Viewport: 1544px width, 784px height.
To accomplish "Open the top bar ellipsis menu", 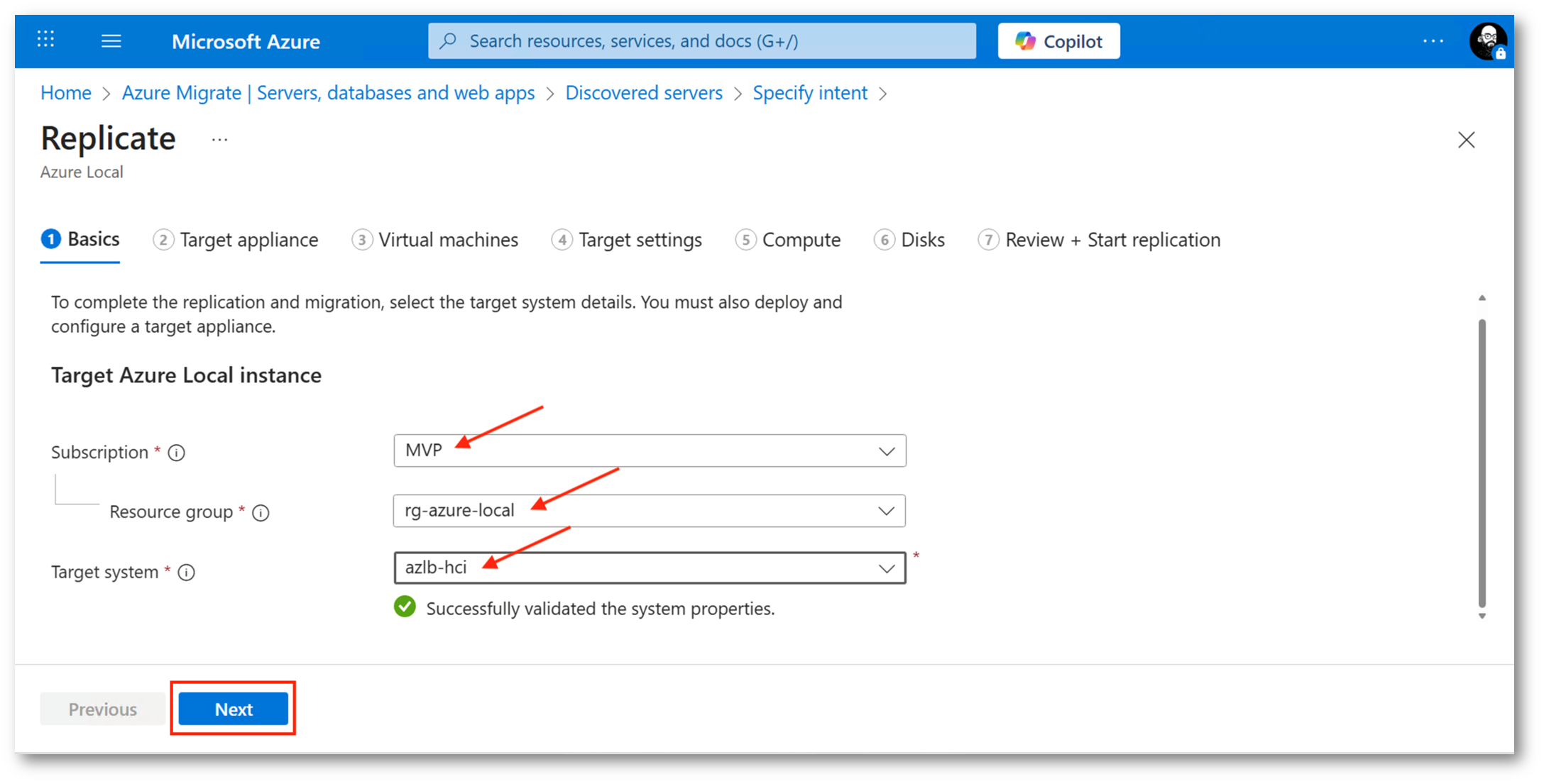I will point(1433,41).
